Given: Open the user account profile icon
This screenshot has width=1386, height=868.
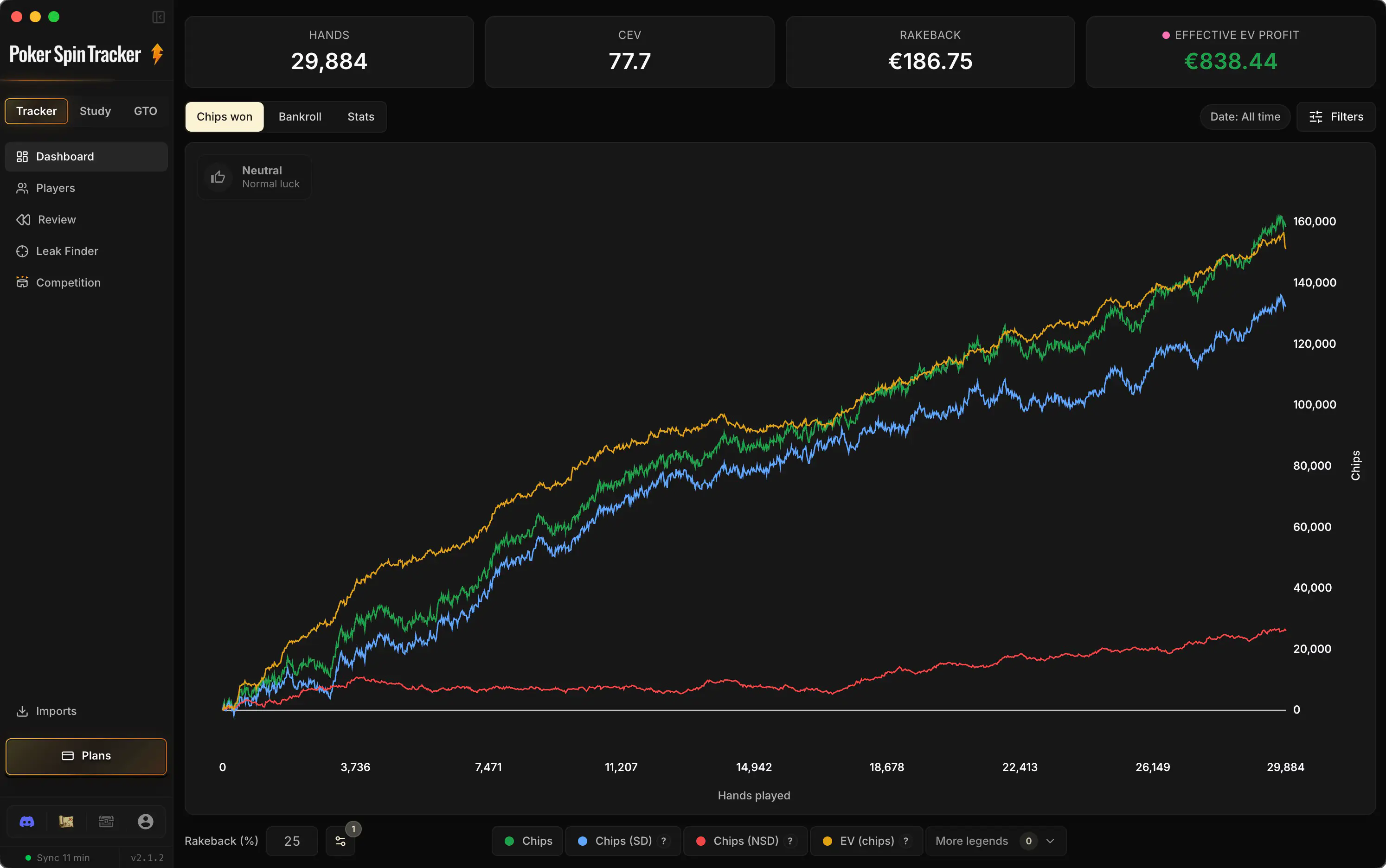Looking at the screenshot, I should pyautogui.click(x=146, y=822).
